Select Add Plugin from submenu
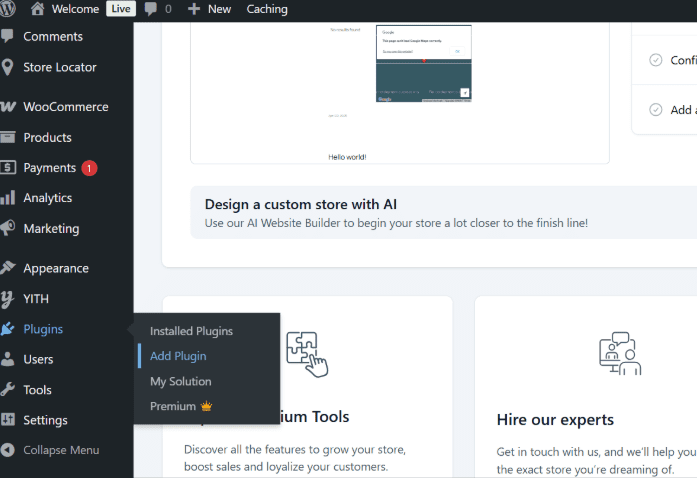The width and height of the screenshot is (697, 478). point(178,356)
